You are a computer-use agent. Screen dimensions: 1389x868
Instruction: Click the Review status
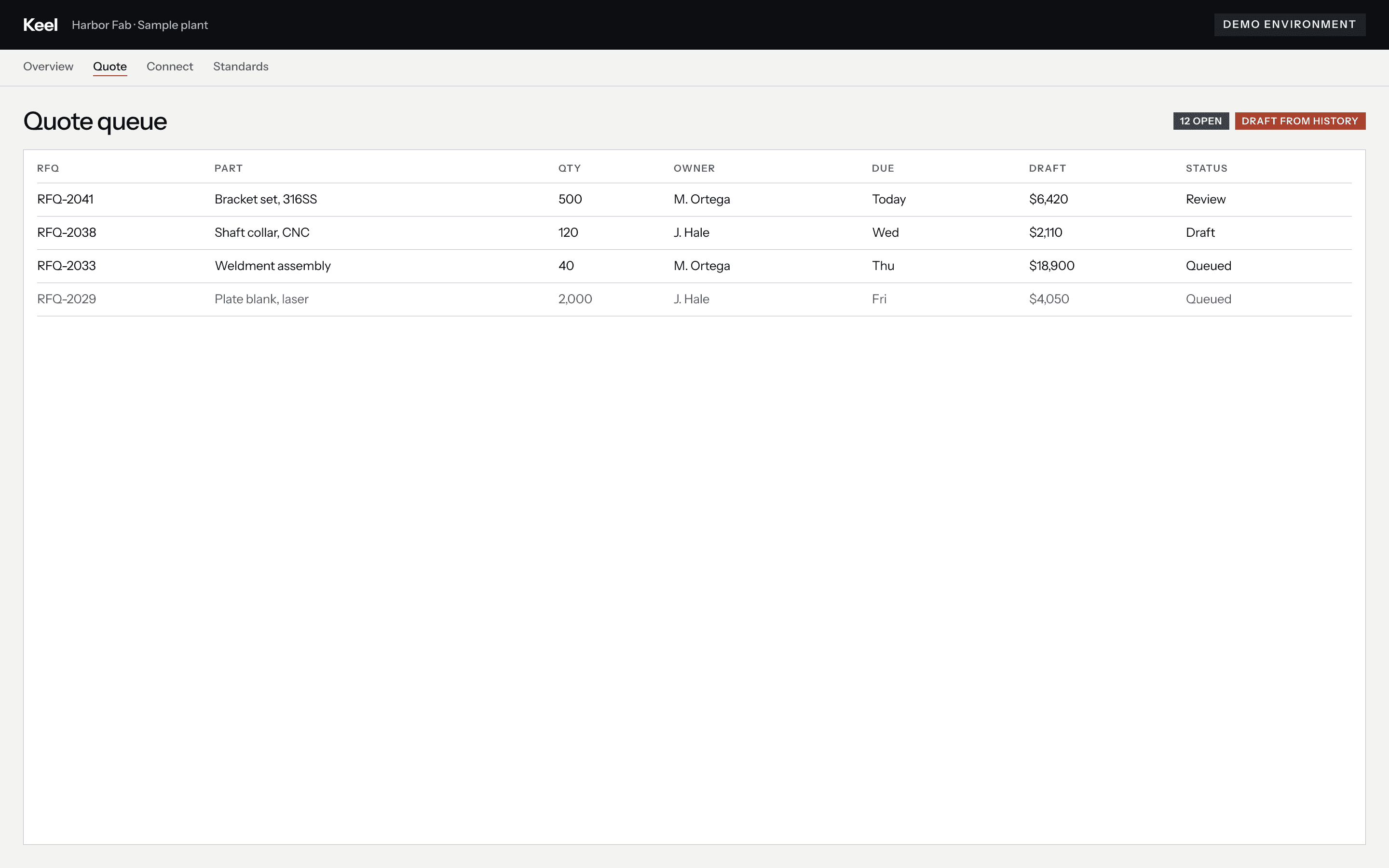(1205, 199)
